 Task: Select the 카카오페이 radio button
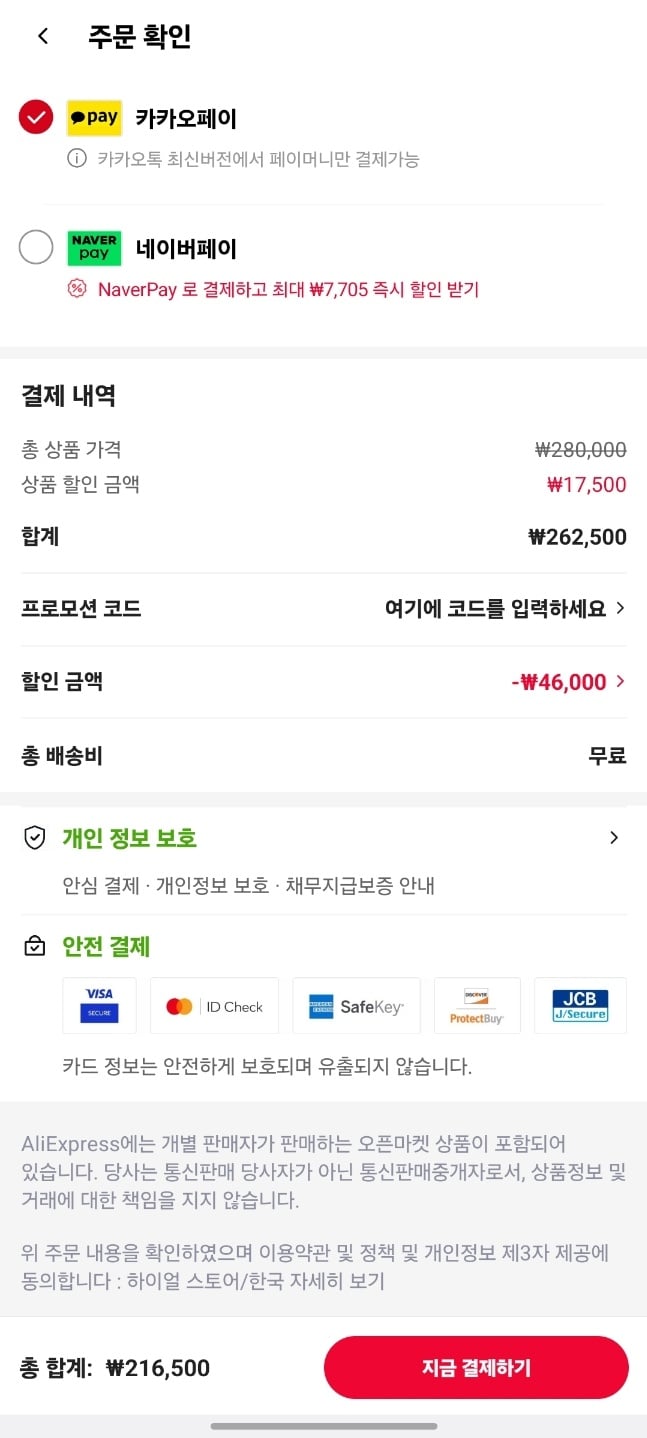tap(36, 118)
